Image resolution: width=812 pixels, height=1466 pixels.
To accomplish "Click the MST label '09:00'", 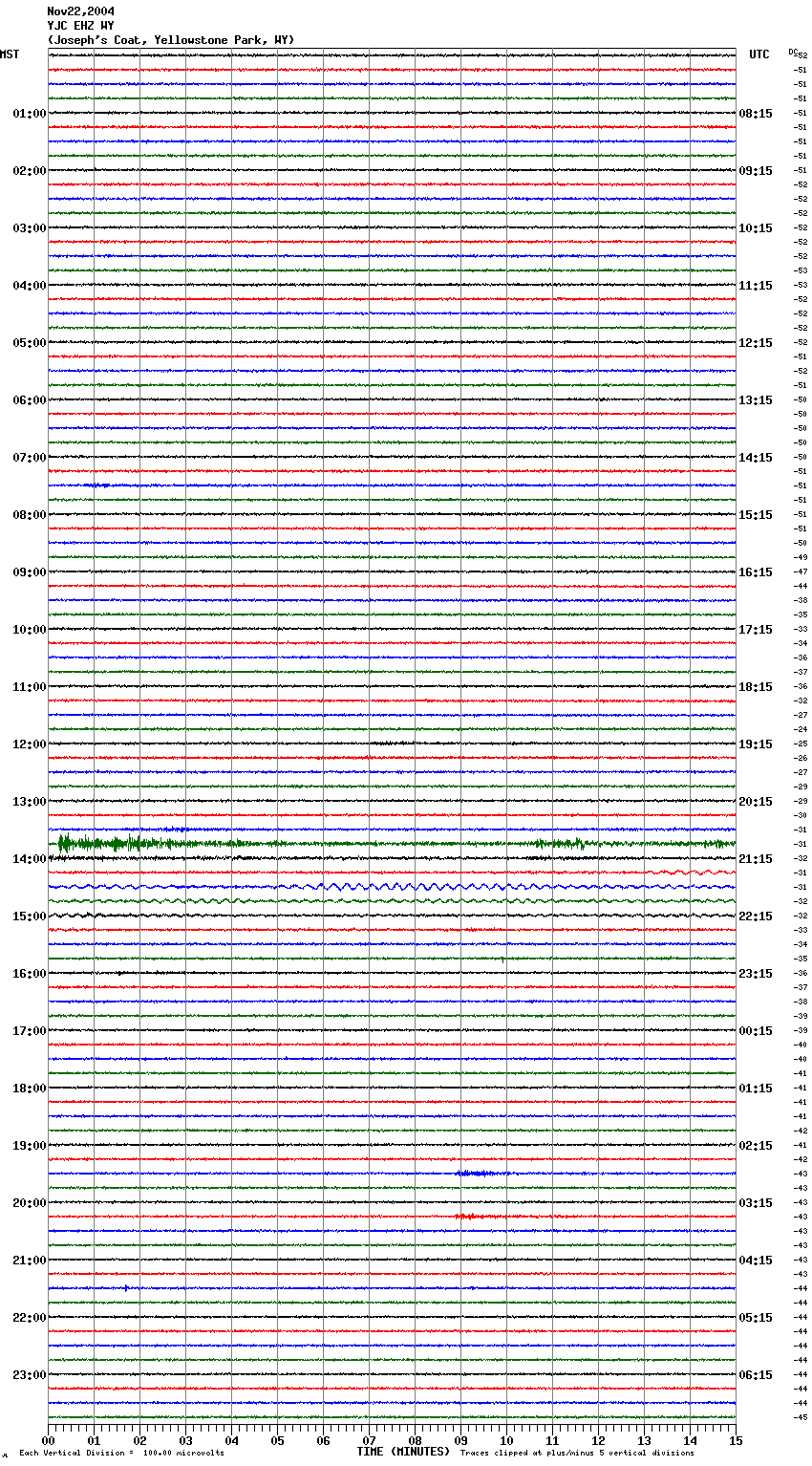I will [30, 572].
